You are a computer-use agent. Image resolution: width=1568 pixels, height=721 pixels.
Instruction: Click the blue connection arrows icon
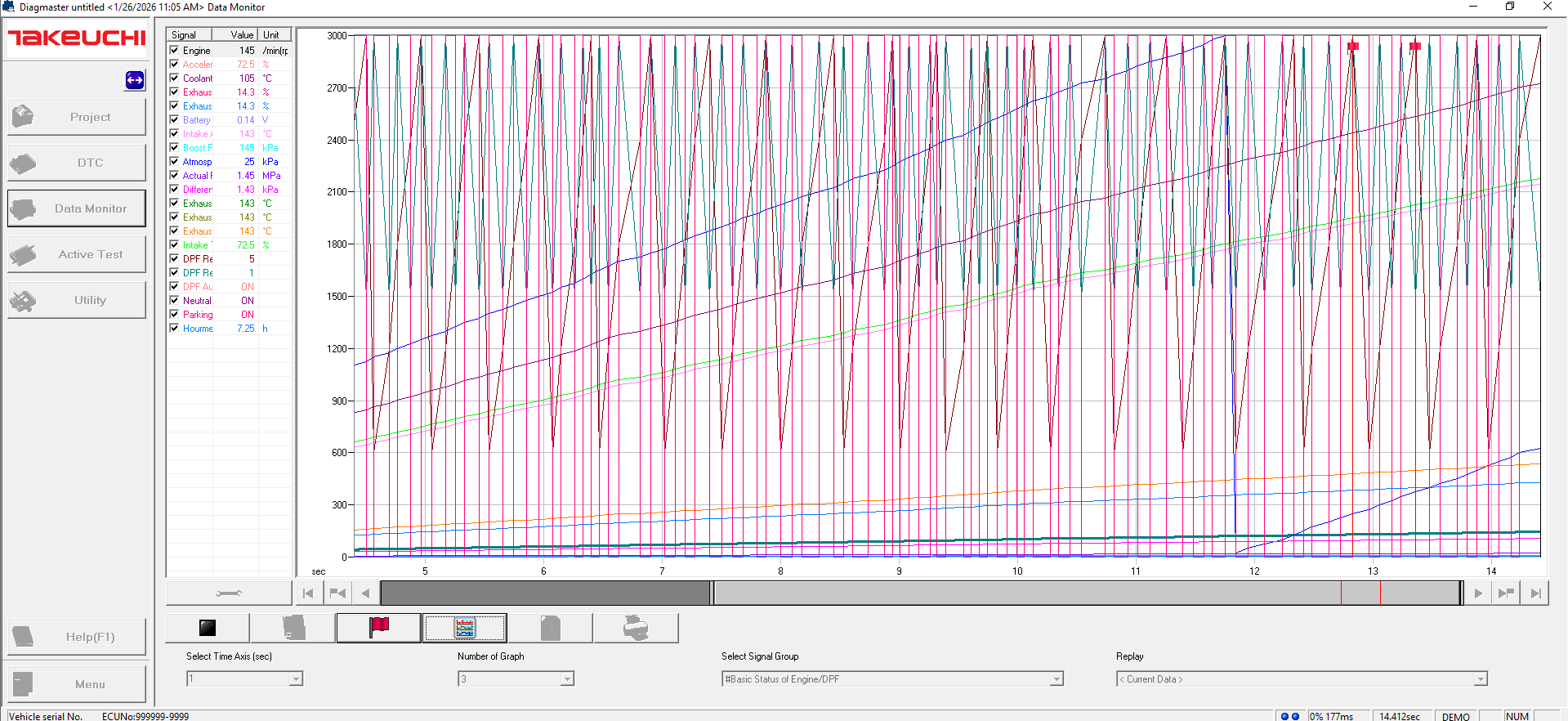pyautogui.click(x=135, y=80)
